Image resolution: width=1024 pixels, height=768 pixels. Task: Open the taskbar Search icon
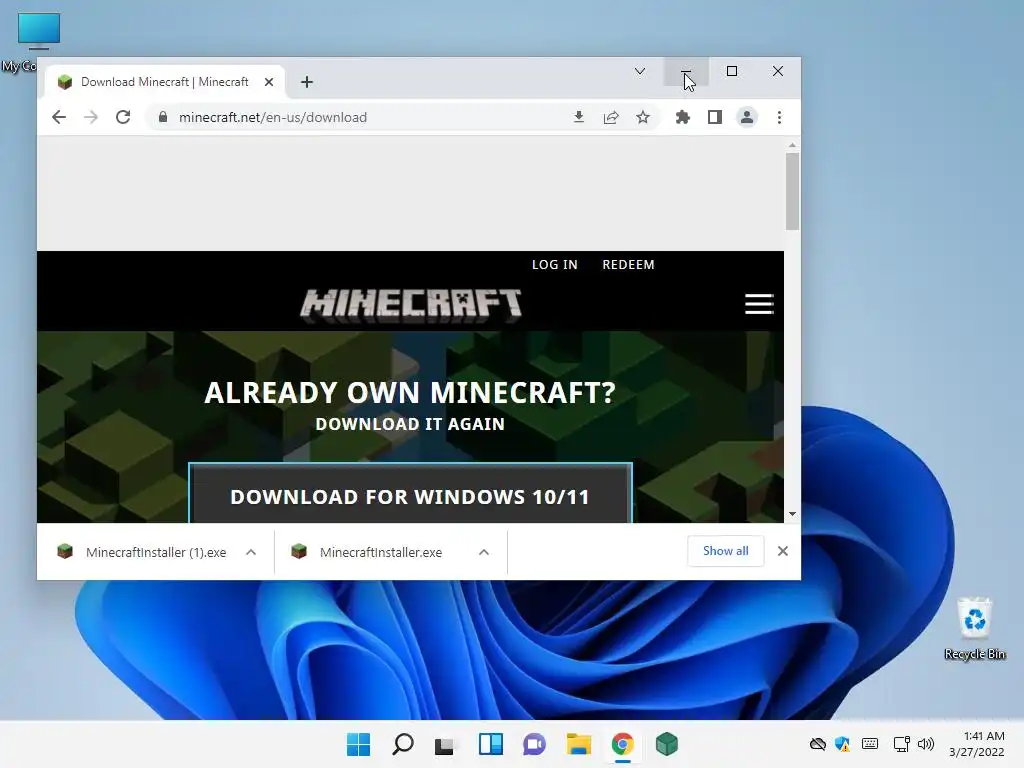click(402, 744)
